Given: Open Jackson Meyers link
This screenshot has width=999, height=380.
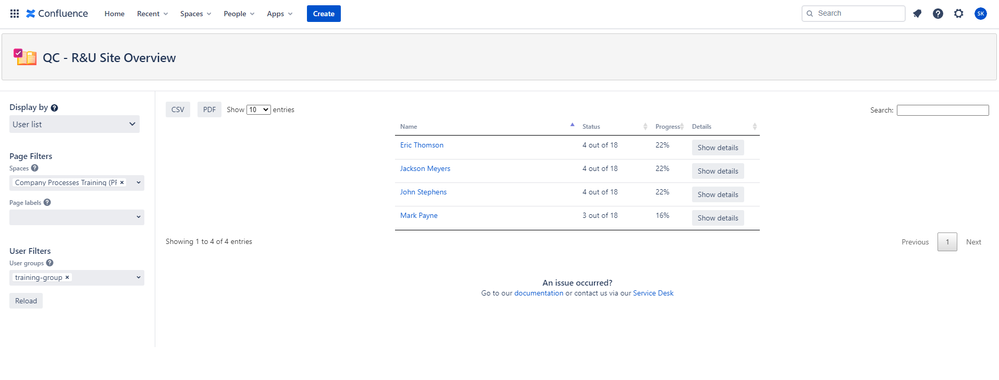Looking at the screenshot, I should pos(425,169).
